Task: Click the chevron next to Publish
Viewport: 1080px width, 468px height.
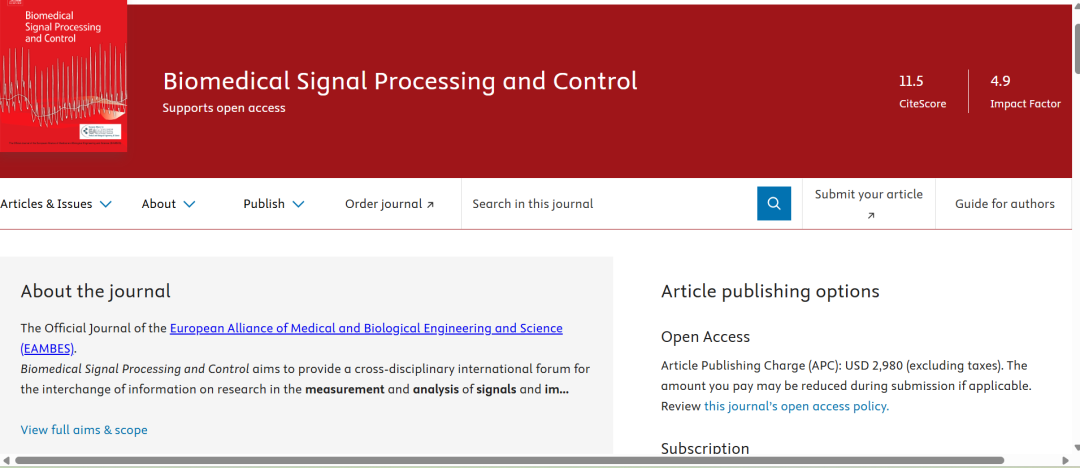Action: click(x=298, y=204)
